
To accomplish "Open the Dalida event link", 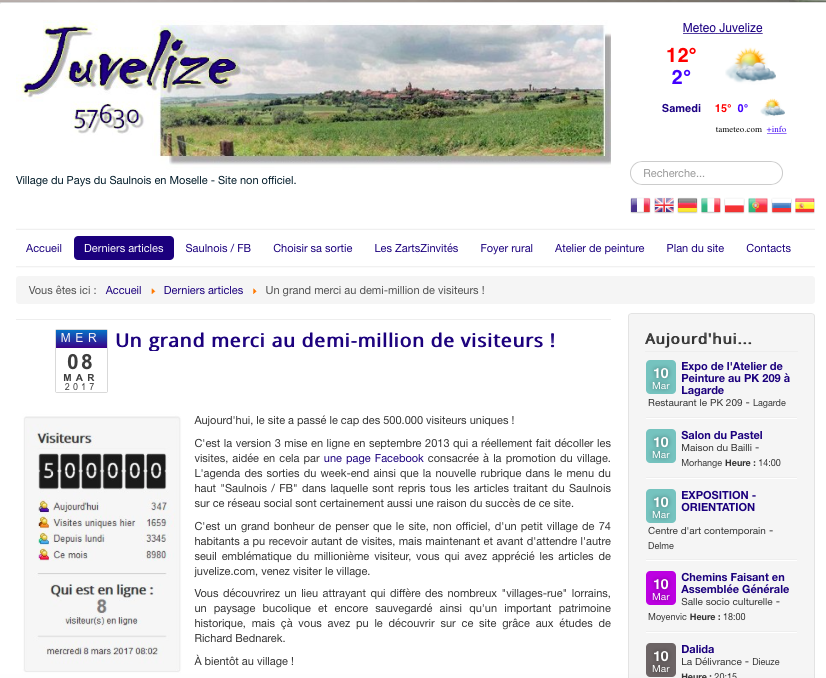I will (x=697, y=649).
